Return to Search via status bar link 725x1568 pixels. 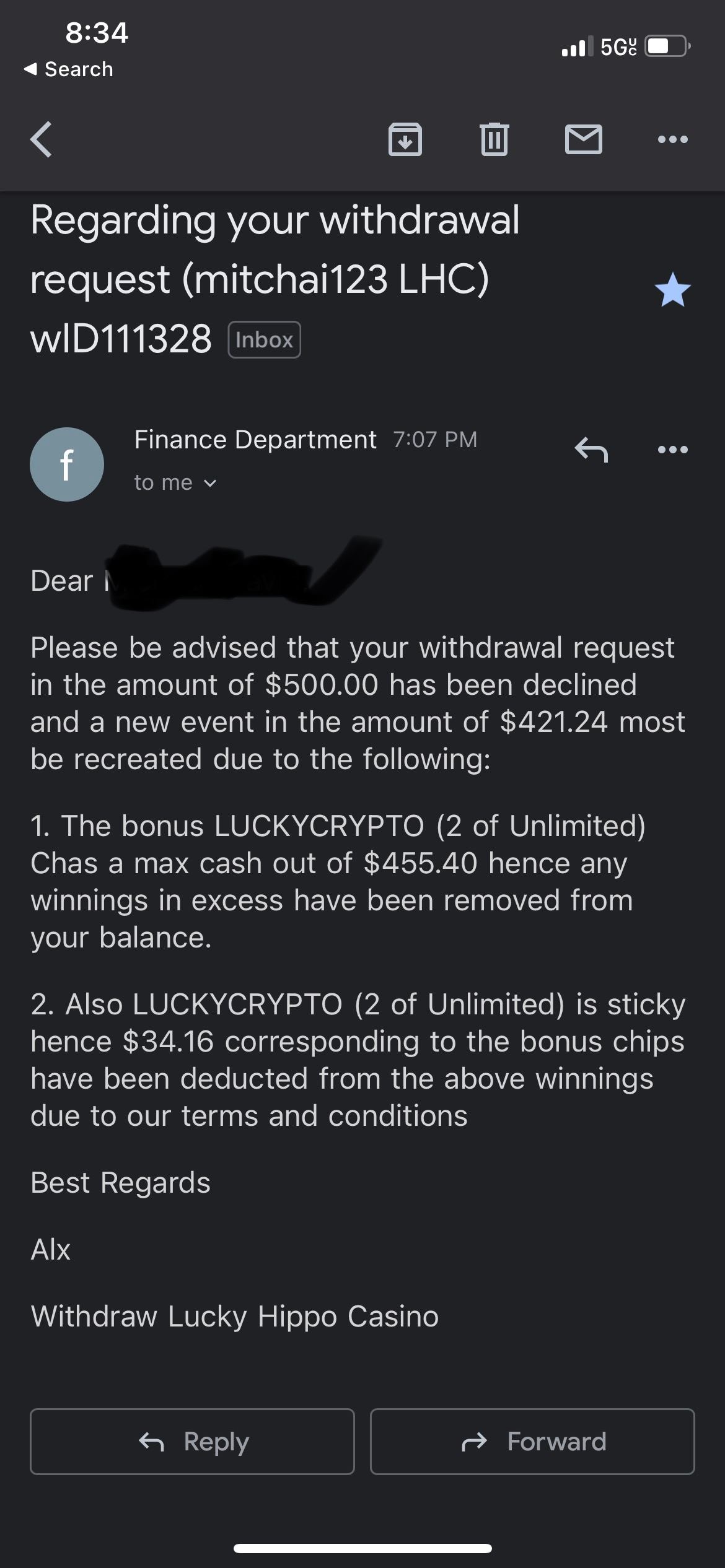[x=68, y=69]
